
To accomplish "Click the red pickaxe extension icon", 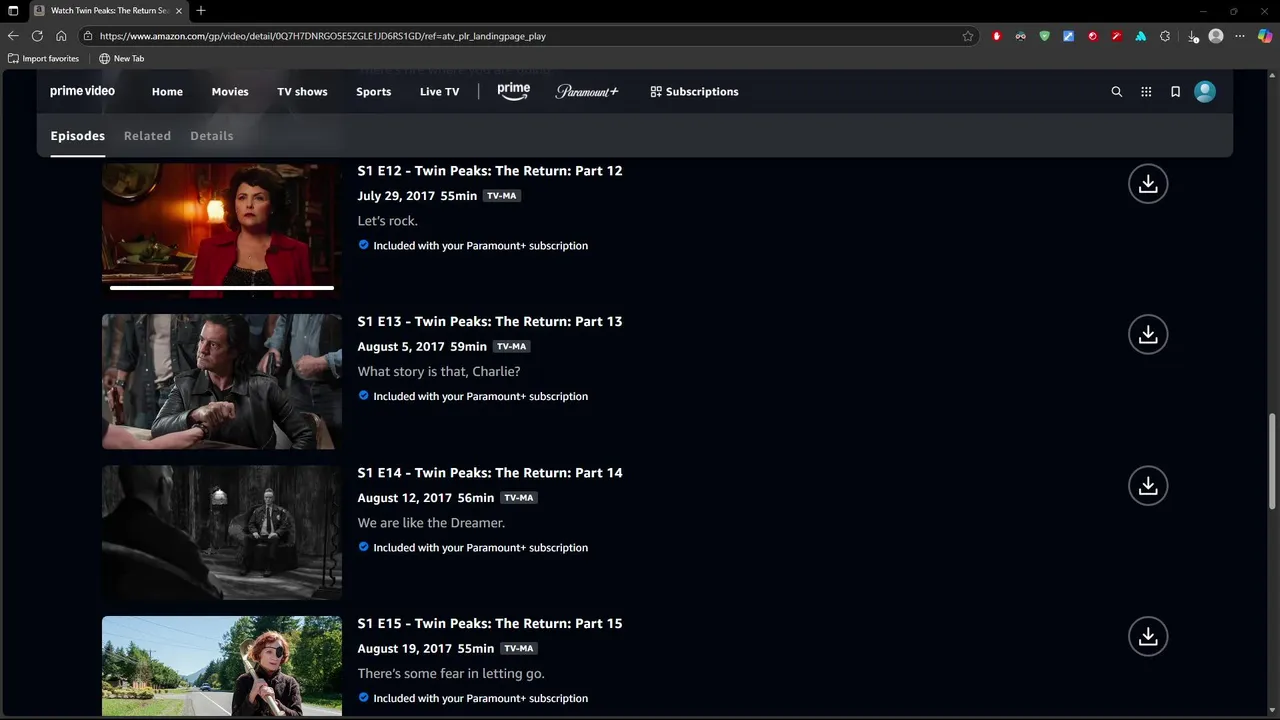I will coord(1117,36).
